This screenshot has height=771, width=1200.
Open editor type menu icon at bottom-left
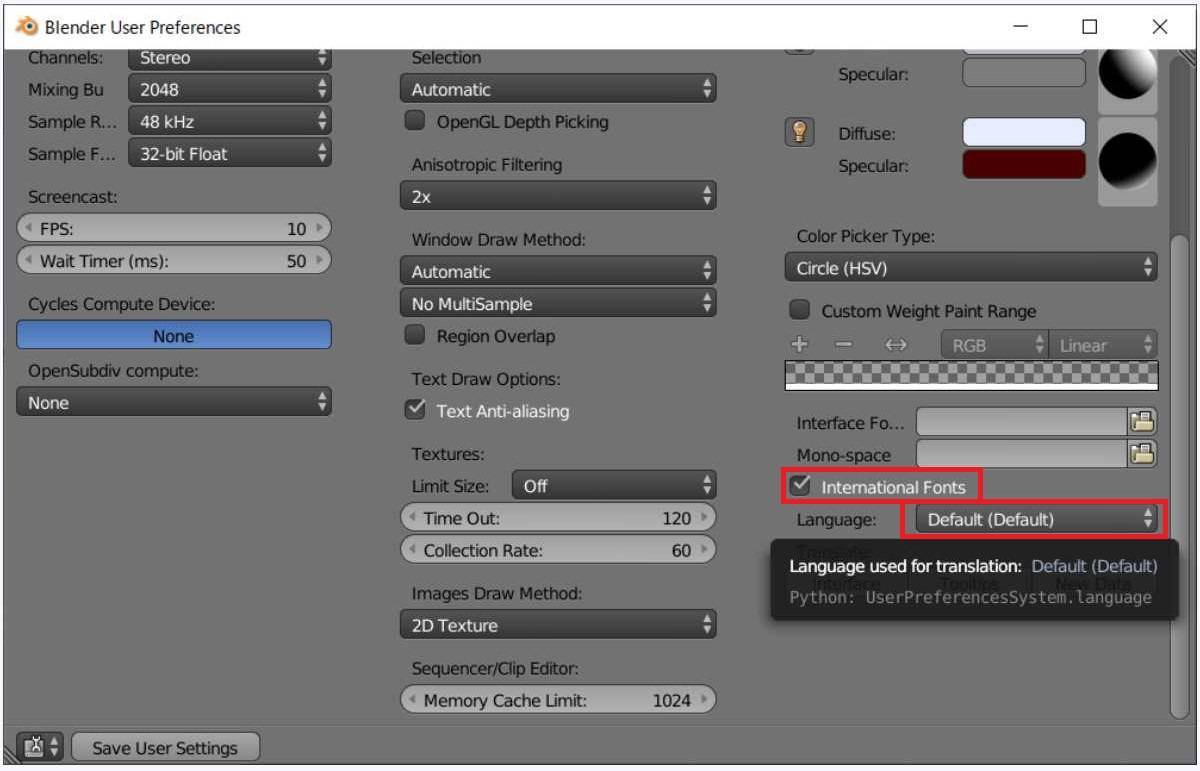click(x=41, y=747)
